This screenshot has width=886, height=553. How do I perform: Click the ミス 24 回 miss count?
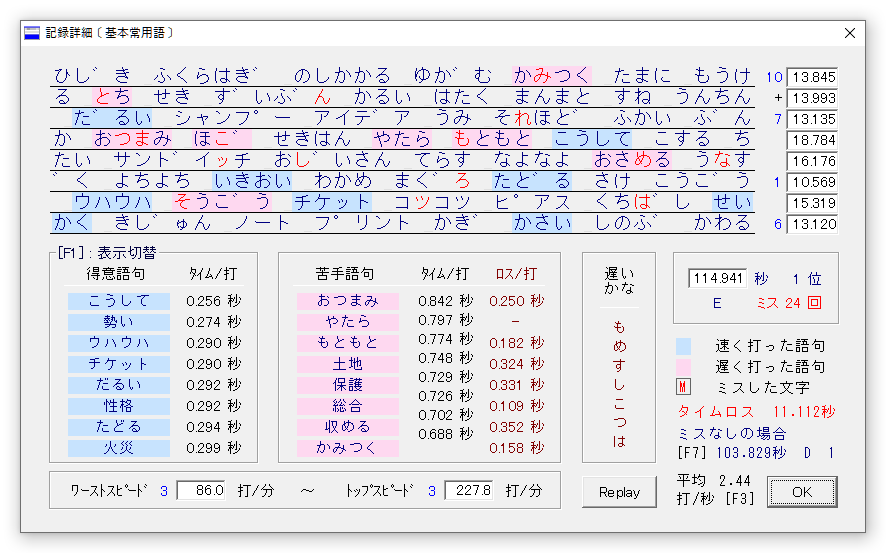[x=789, y=303]
